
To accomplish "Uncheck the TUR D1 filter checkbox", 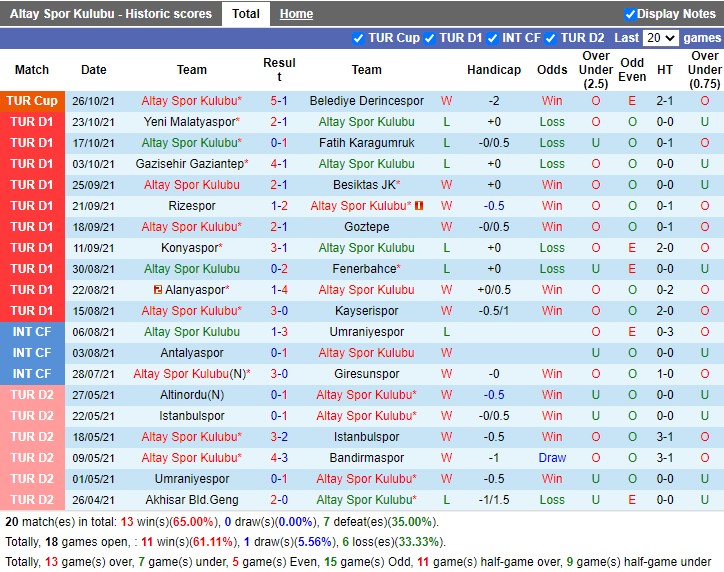I will coord(429,38).
